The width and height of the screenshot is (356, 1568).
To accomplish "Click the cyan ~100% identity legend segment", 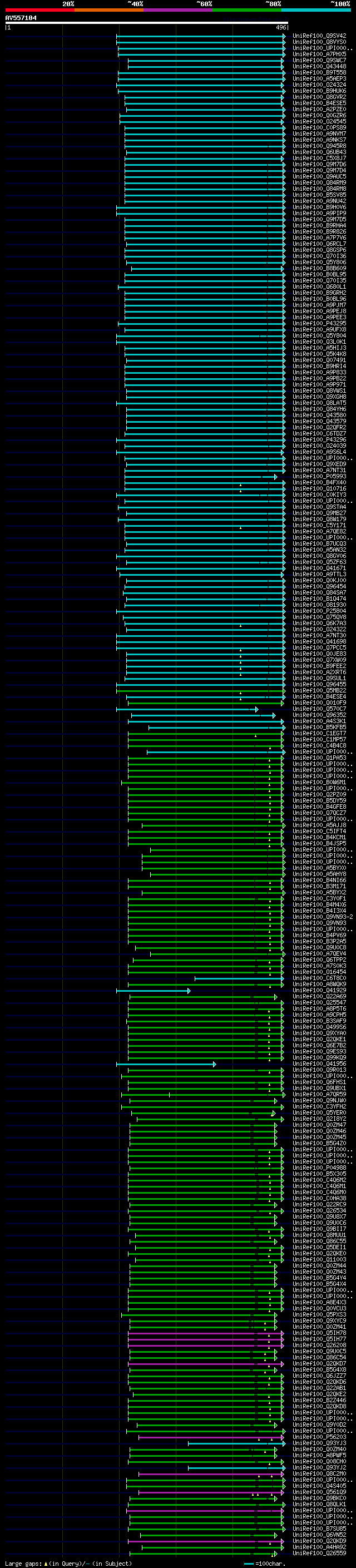I will (x=316, y=11).
